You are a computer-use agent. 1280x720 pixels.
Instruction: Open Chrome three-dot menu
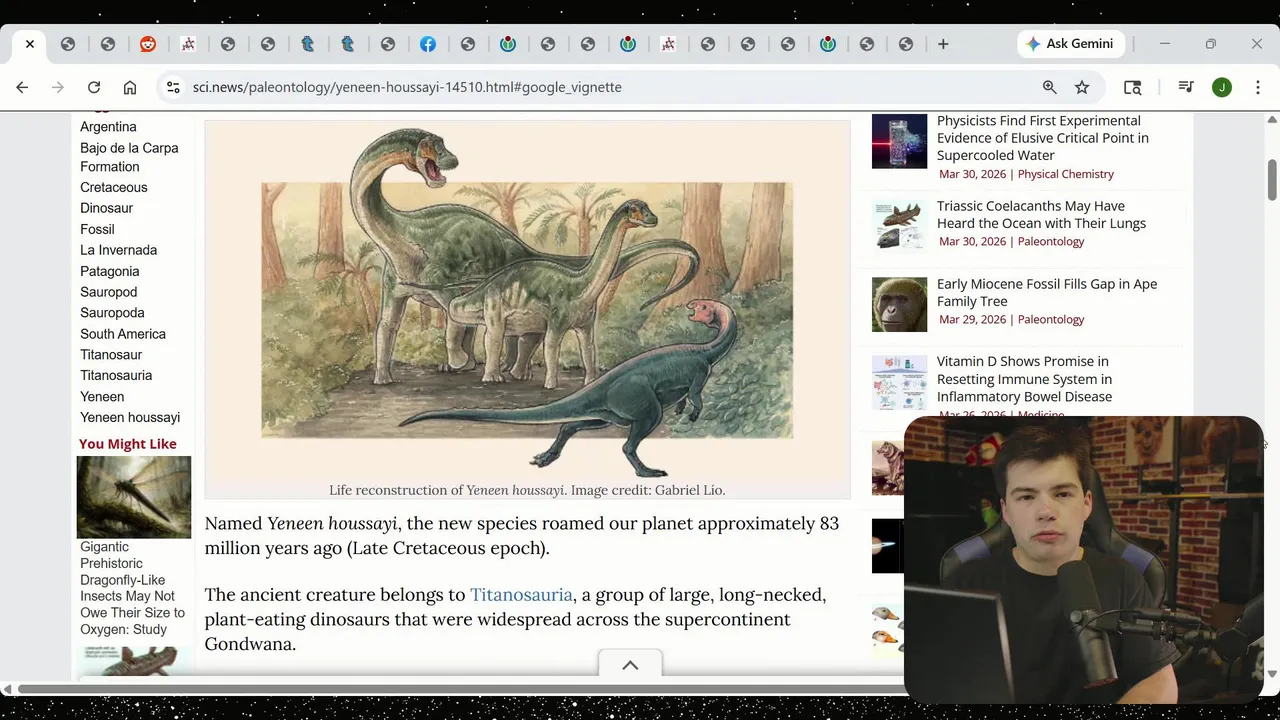1258,87
